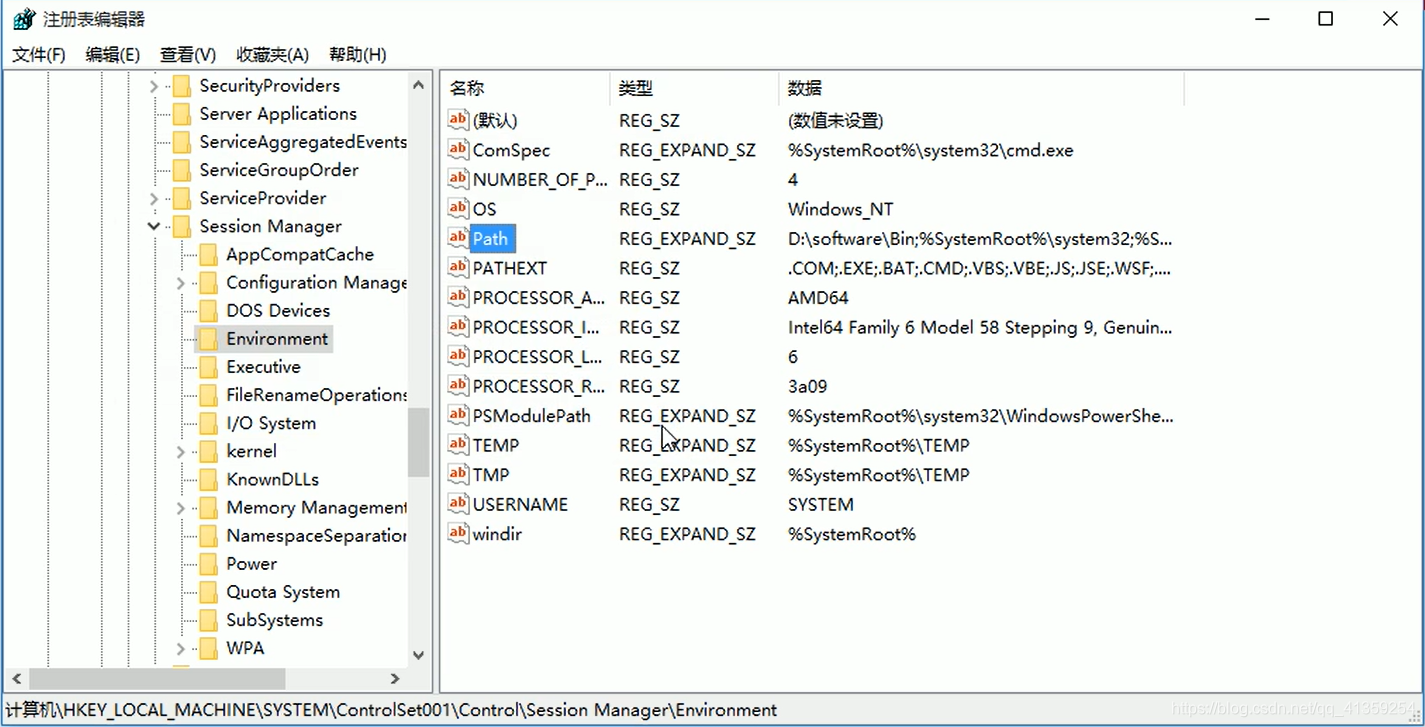This screenshot has height=727, width=1425.
Task: Select the I/O System key
Action: (271, 423)
